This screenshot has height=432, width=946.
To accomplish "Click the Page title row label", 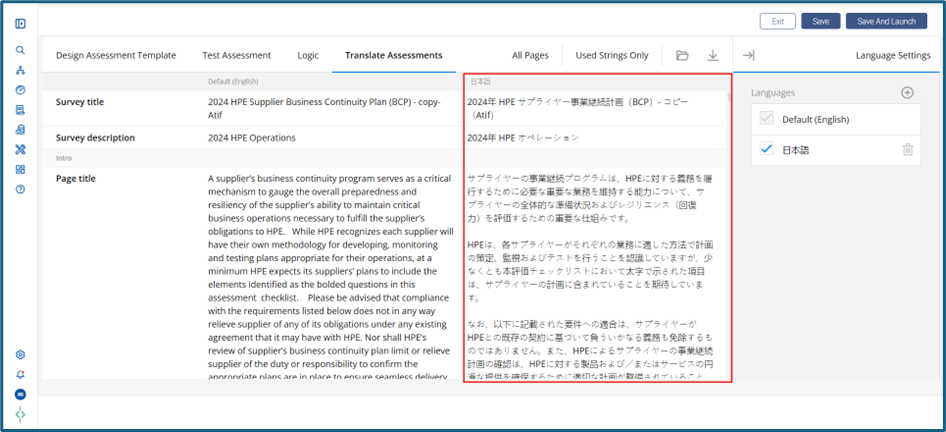I will 75,178.
